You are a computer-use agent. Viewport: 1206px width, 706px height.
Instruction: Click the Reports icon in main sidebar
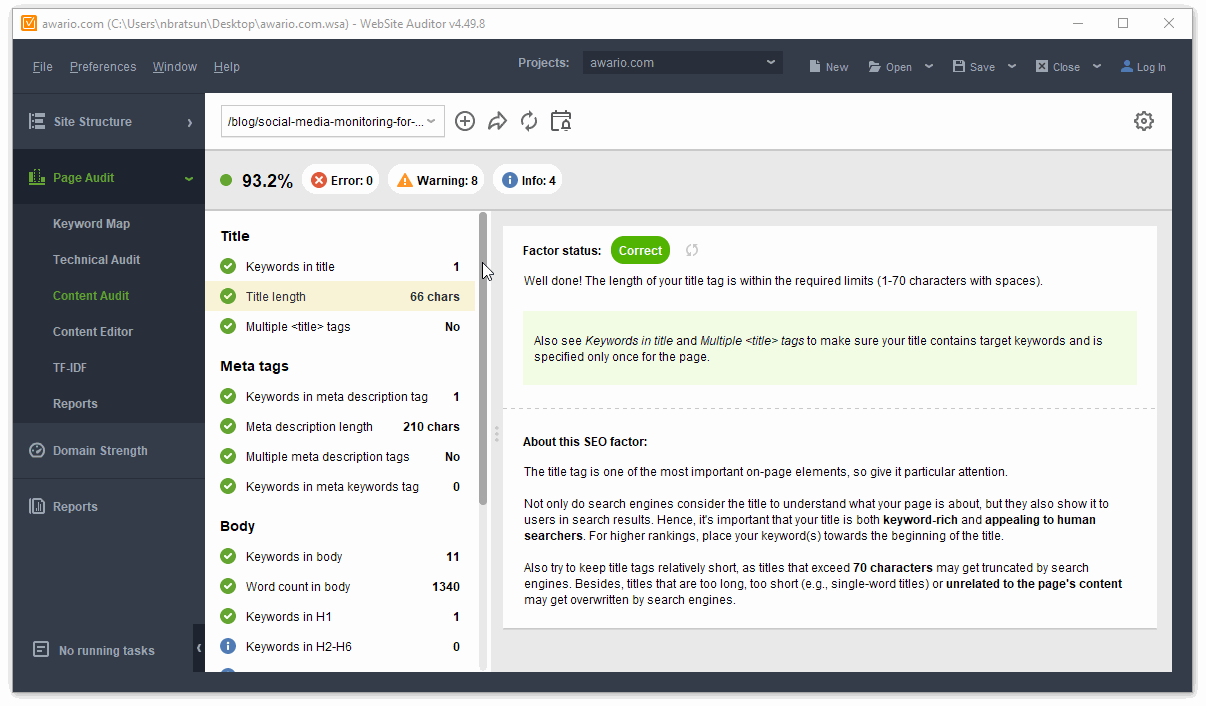[x=37, y=506]
